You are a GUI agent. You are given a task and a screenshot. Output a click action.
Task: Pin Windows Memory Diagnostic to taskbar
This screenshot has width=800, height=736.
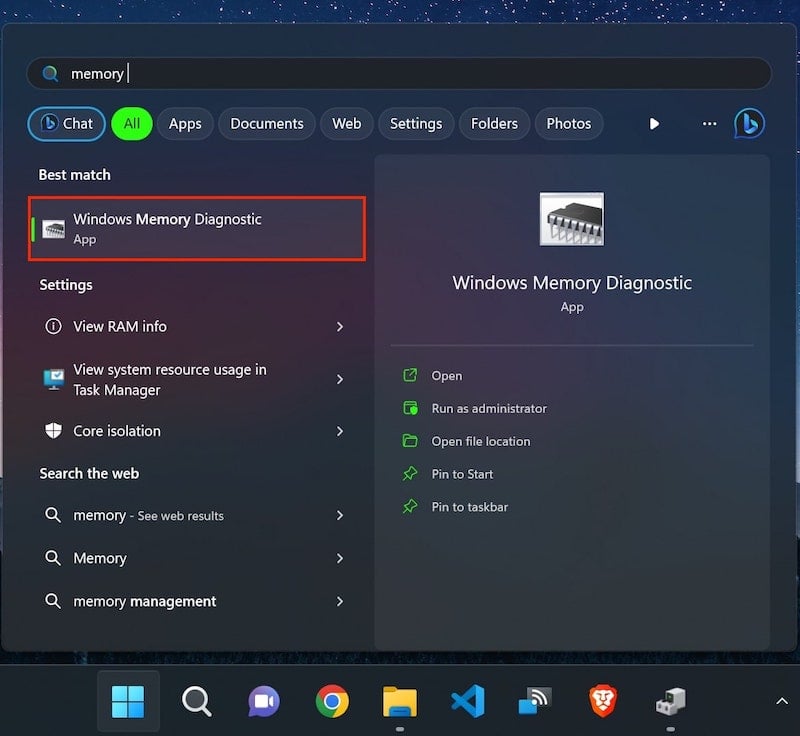(x=469, y=507)
